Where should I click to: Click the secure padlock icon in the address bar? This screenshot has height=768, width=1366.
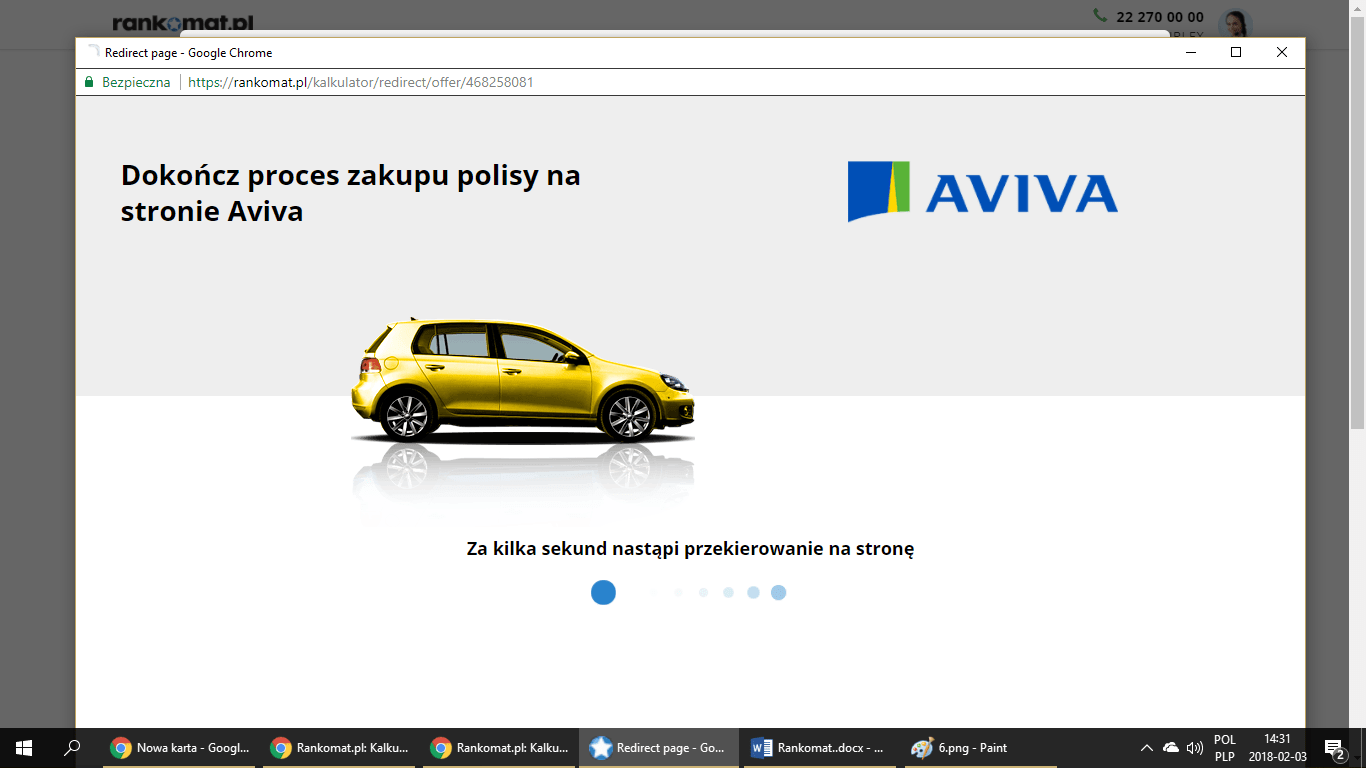tap(89, 82)
